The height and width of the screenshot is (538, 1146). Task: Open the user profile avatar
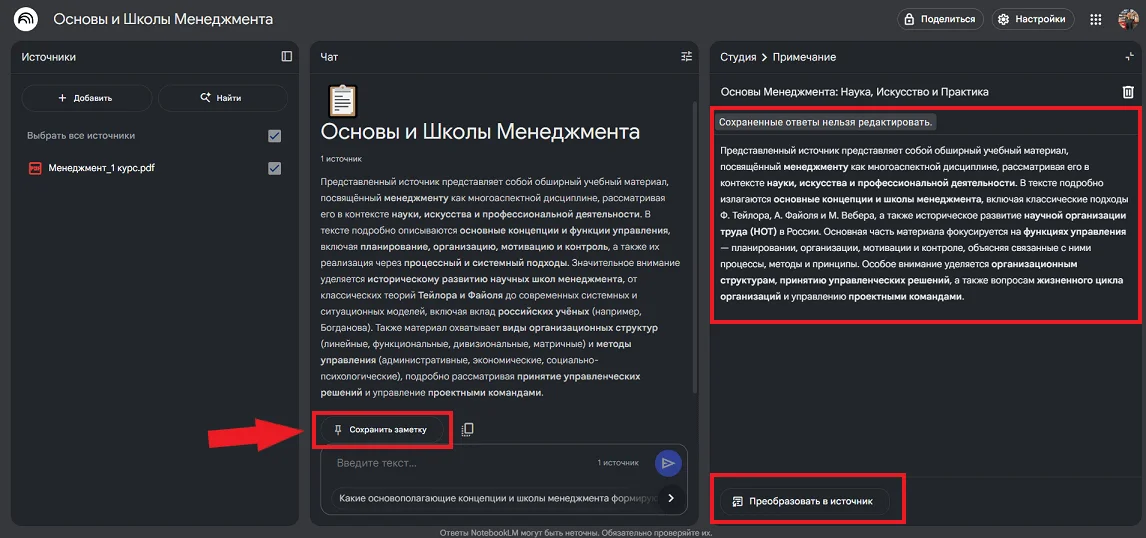click(x=1127, y=19)
